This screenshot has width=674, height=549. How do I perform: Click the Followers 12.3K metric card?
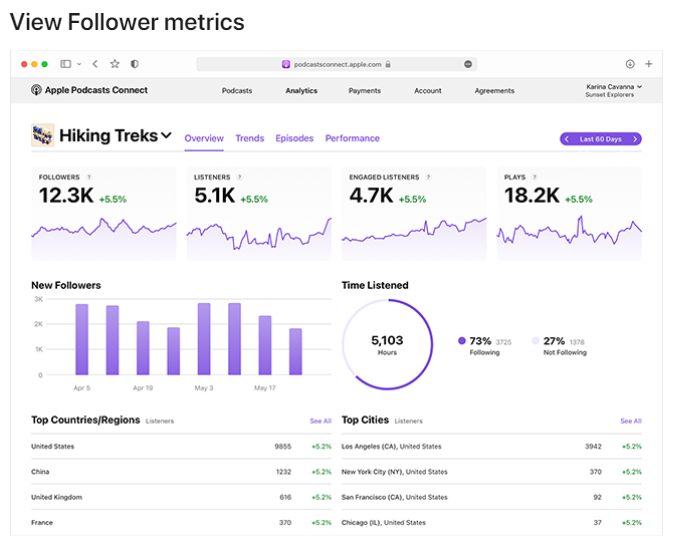pyautogui.click(x=104, y=213)
